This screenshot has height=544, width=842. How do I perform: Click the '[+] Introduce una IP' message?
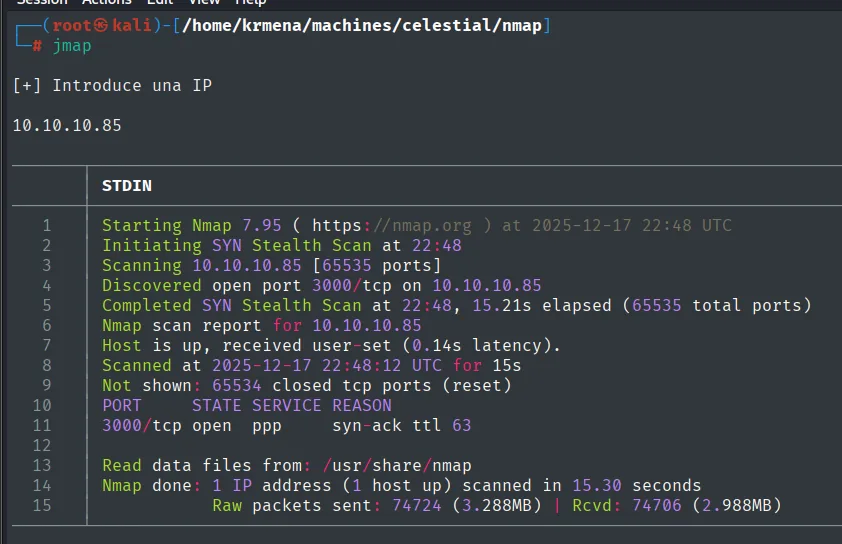112,85
